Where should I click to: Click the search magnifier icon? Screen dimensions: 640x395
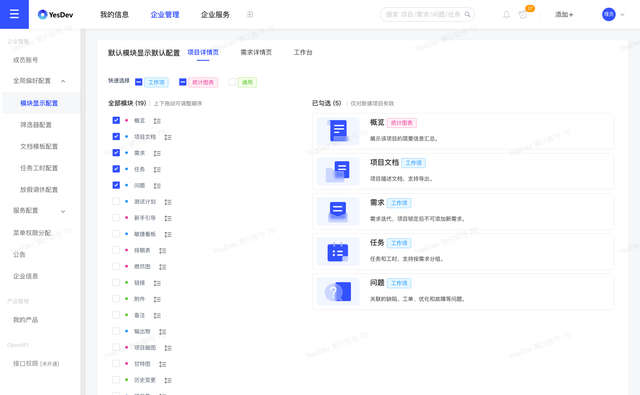point(467,14)
